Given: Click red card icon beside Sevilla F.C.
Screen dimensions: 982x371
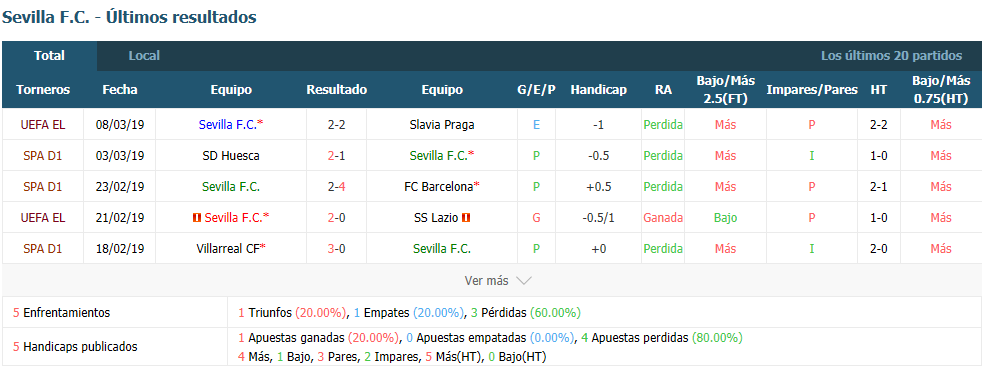Looking at the screenshot, I should 197,217.
